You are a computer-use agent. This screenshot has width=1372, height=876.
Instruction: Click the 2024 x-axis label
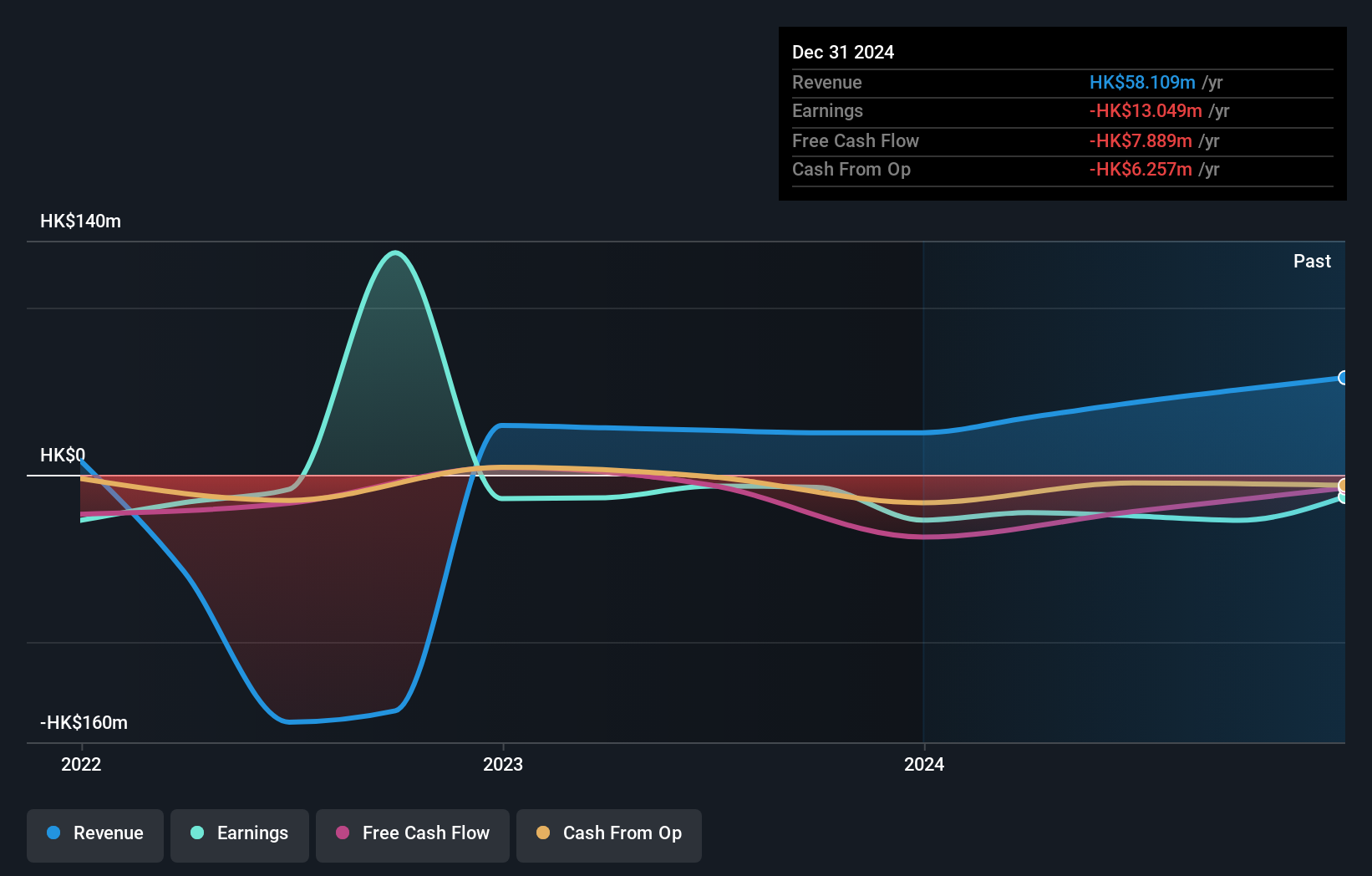(x=924, y=764)
